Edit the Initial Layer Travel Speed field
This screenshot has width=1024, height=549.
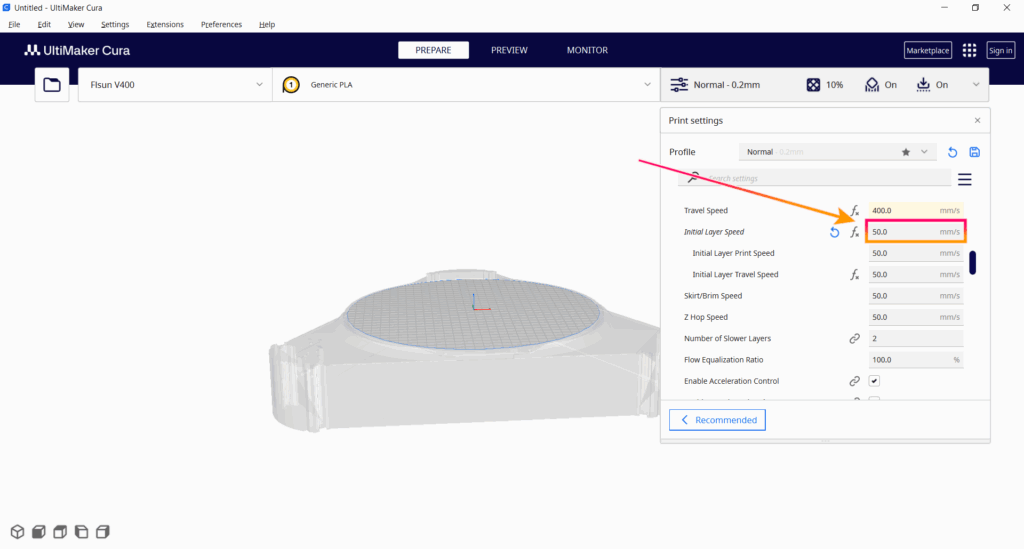click(x=916, y=275)
